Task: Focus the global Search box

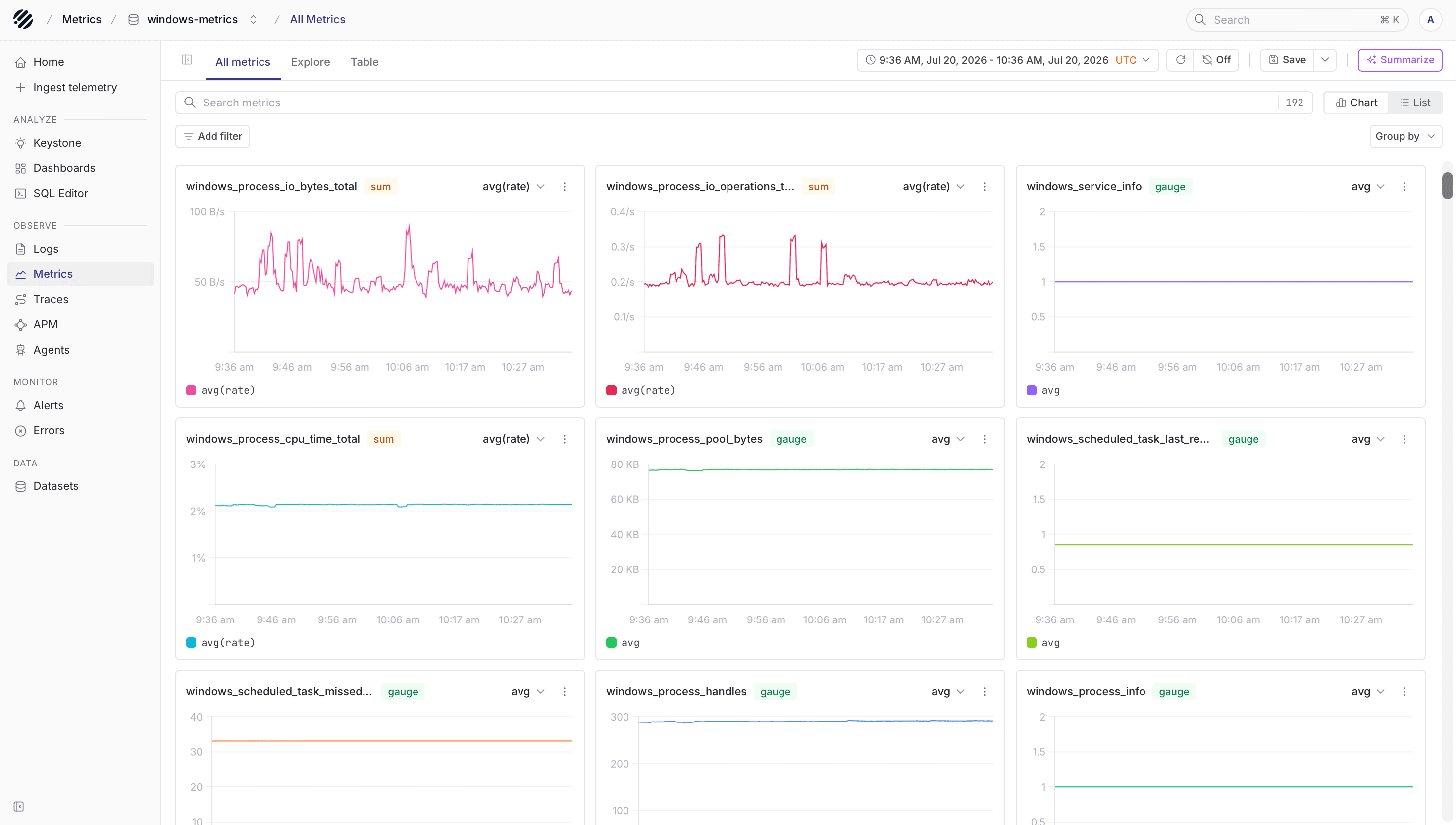Action: coord(1298,20)
